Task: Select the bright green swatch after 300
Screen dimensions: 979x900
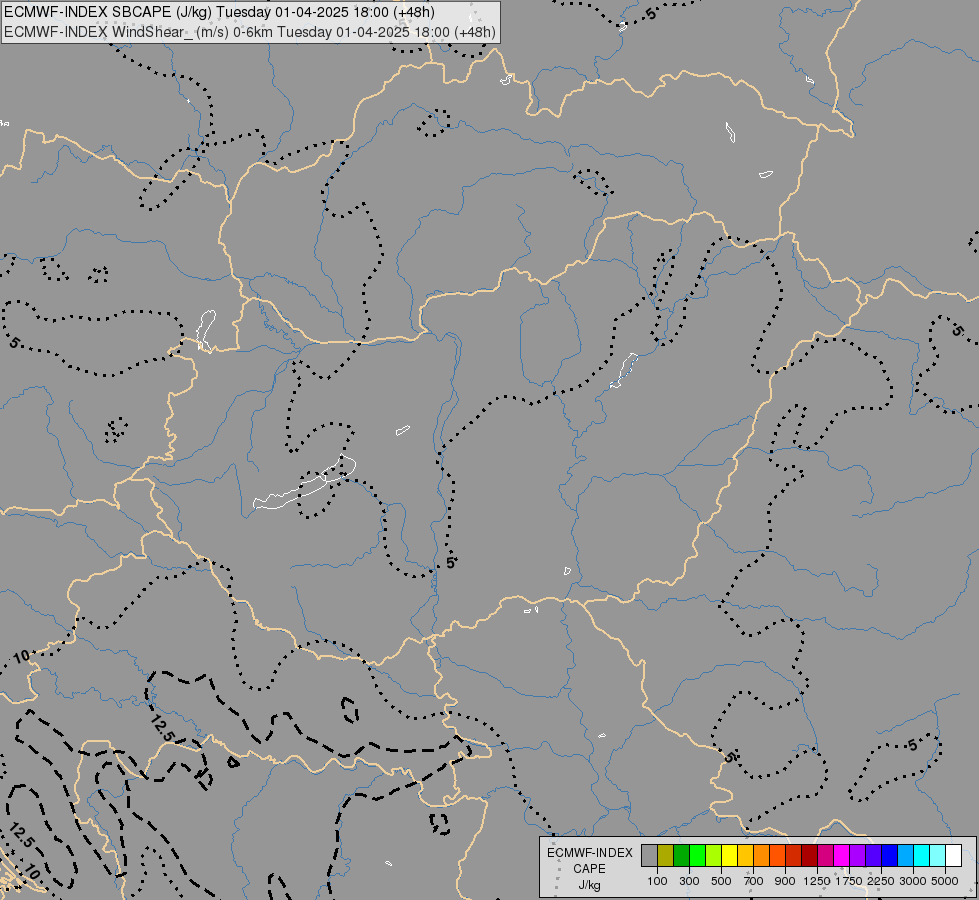Action: (x=697, y=855)
